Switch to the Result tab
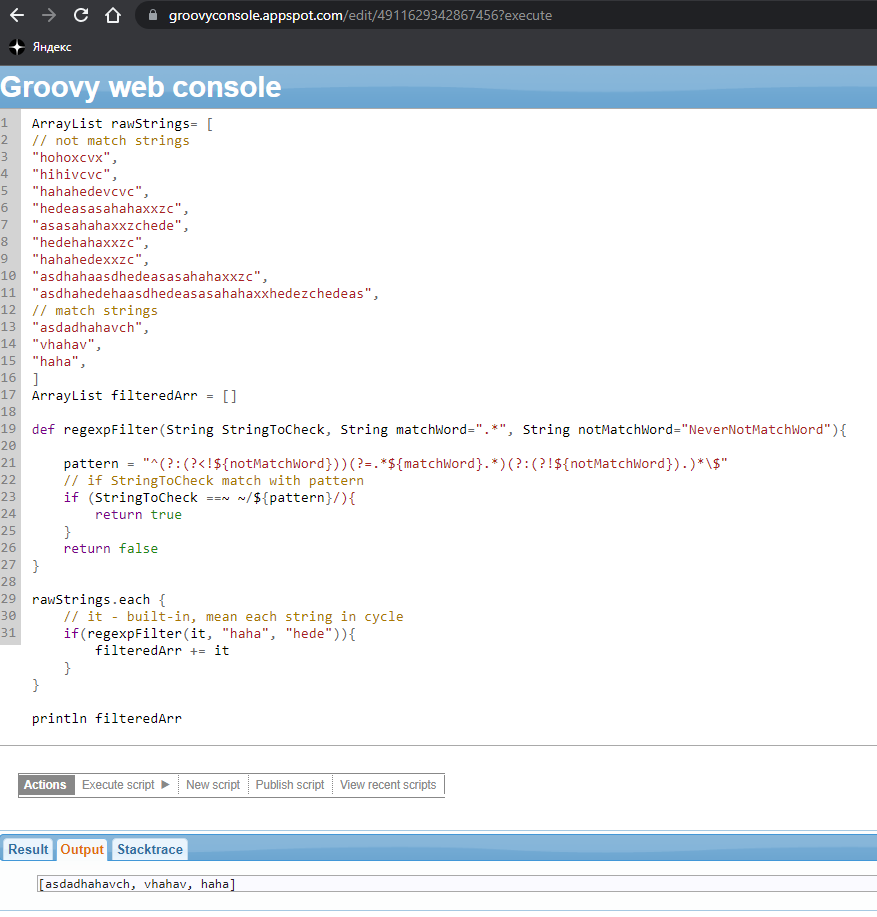The image size is (877, 917). (28, 849)
